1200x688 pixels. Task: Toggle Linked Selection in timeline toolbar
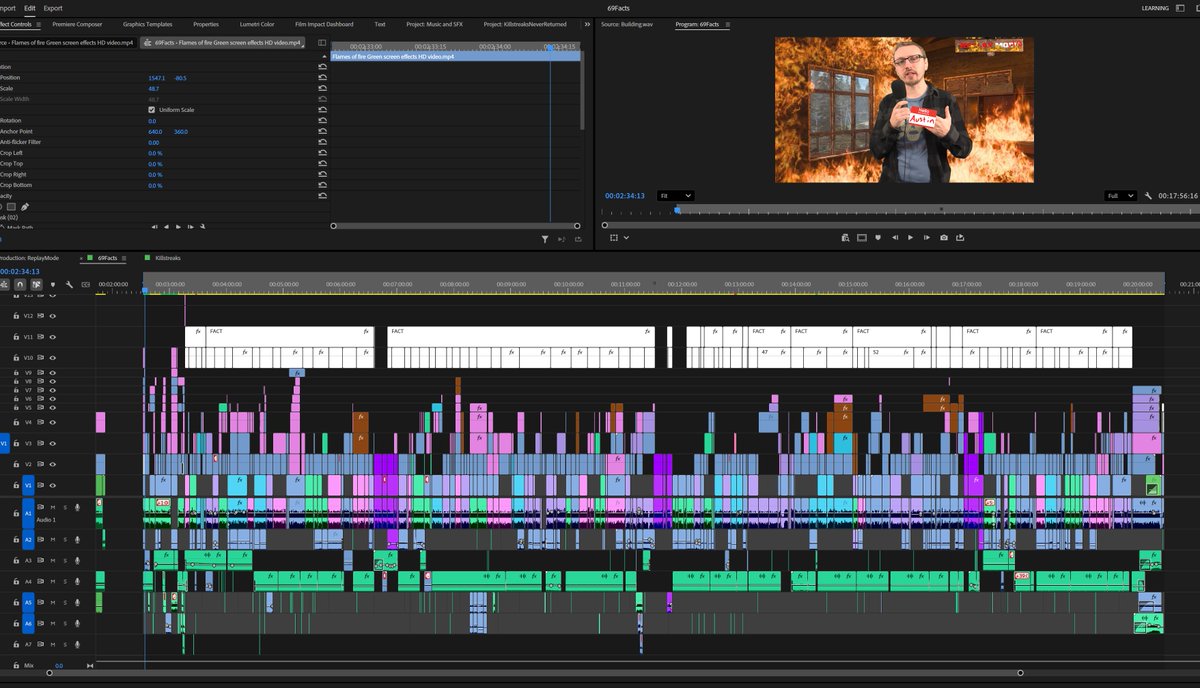pyautogui.click(x=36, y=284)
